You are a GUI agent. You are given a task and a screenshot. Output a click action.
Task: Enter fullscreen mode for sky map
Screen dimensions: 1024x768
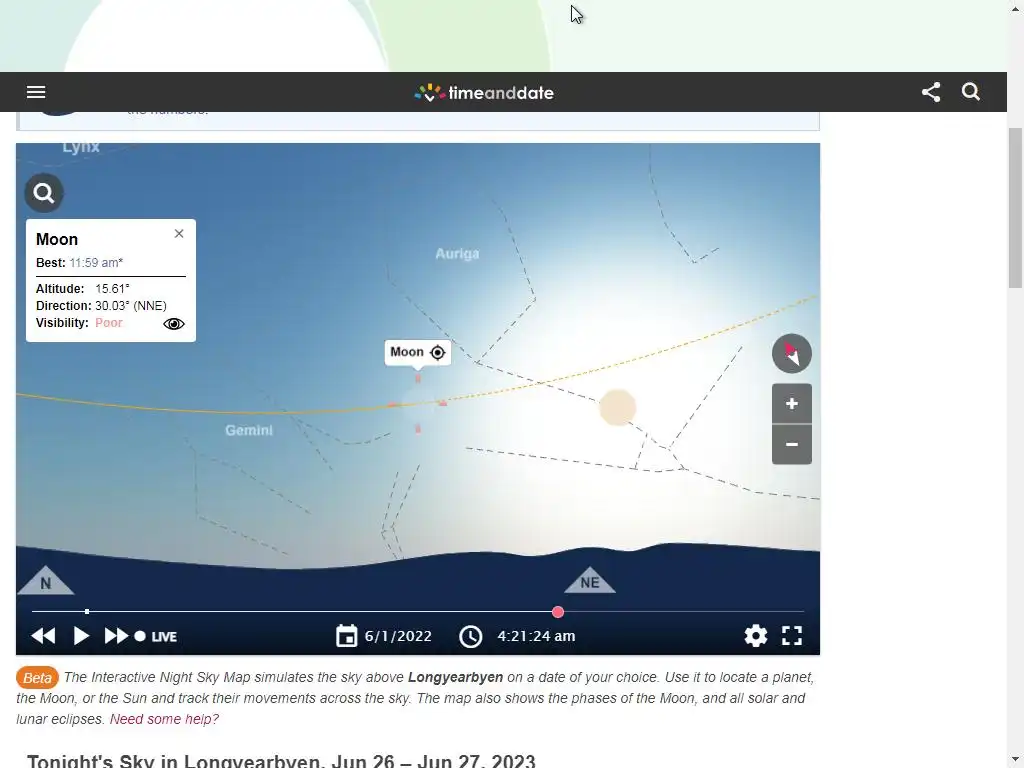click(792, 635)
